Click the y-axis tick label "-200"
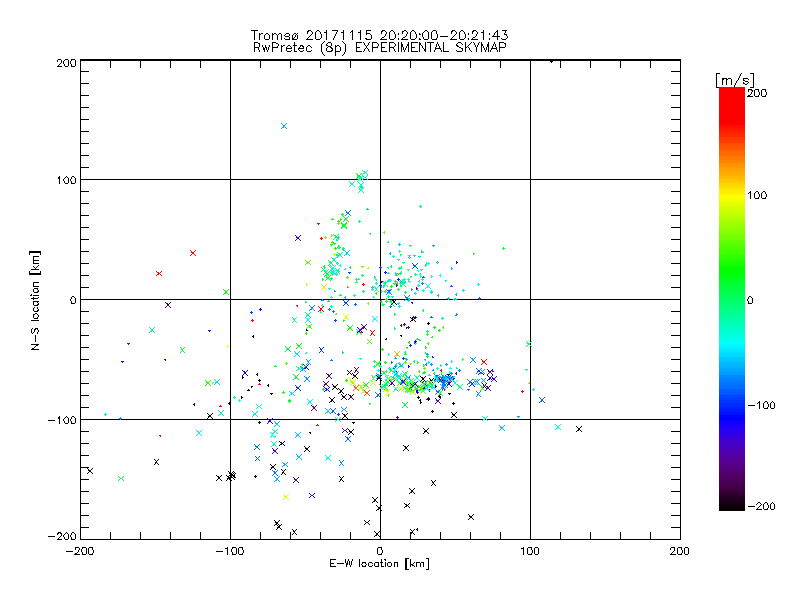800x600 pixels. coord(62,536)
